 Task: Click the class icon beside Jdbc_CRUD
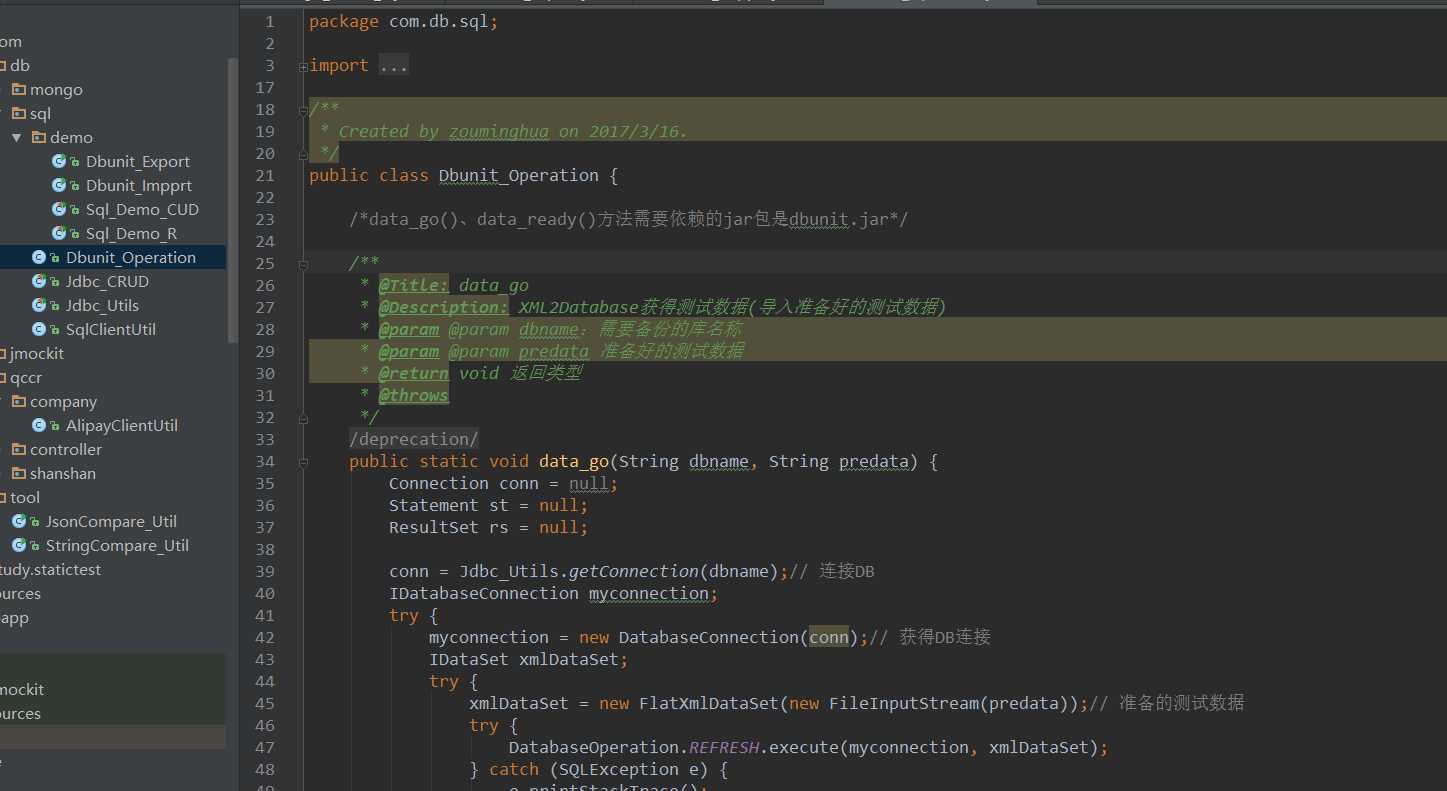(39, 281)
